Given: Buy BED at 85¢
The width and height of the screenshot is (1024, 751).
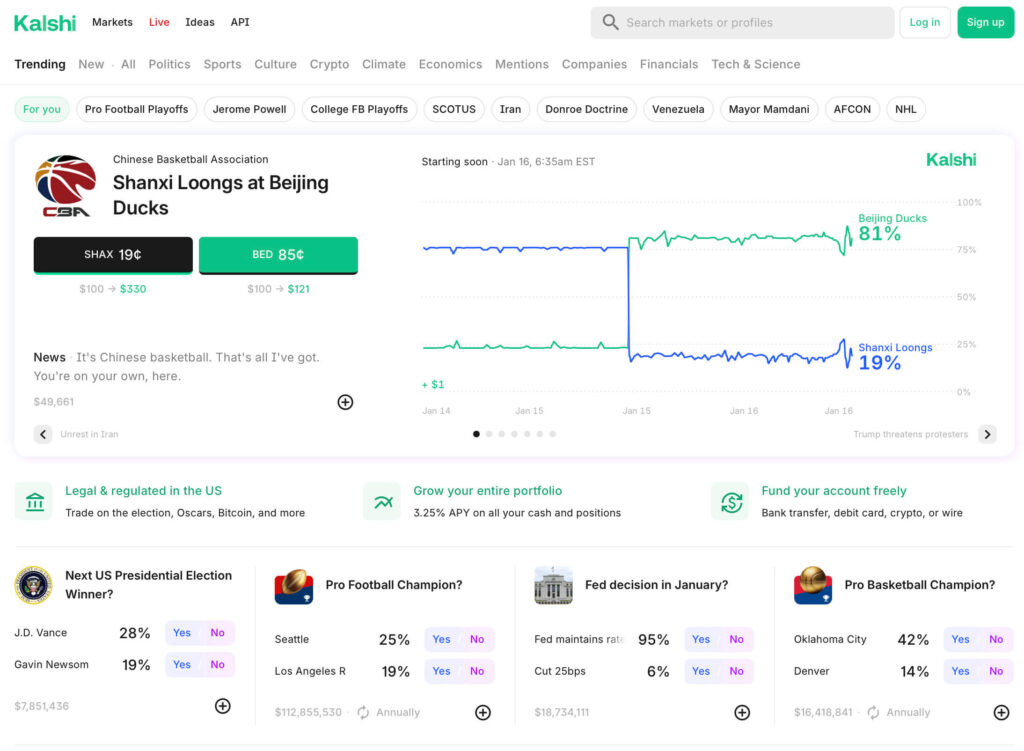Looking at the screenshot, I should click(278, 255).
